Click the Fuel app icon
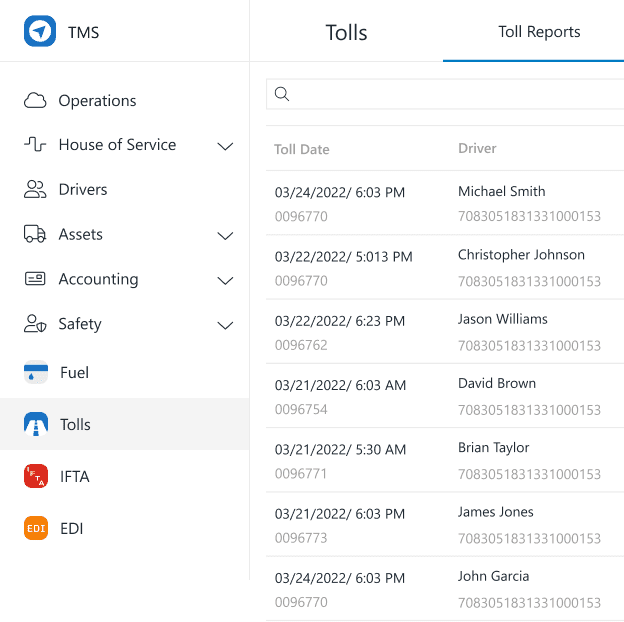Image resolution: width=624 pixels, height=622 pixels. click(x=36, y=372)
